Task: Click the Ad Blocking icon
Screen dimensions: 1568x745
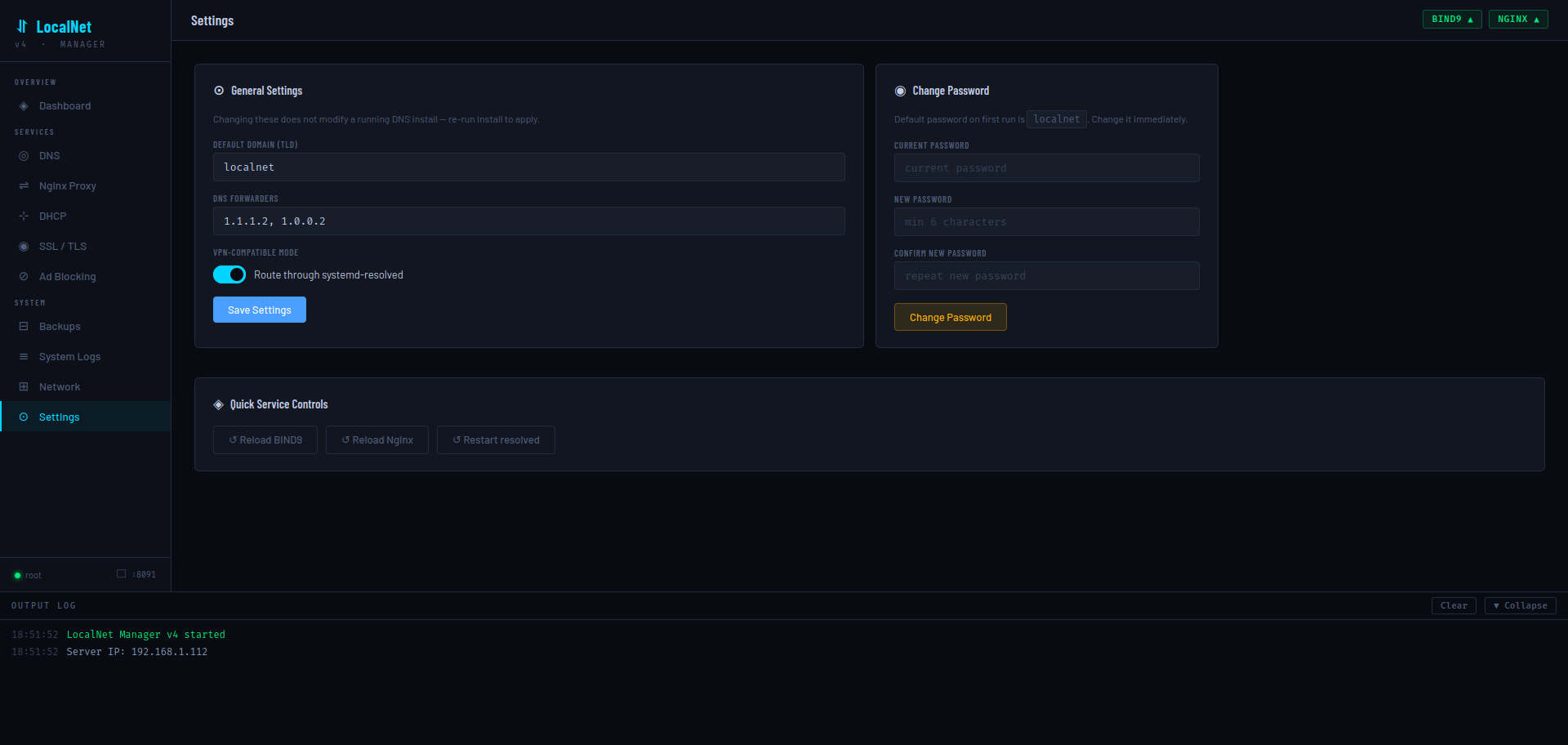Action: [x=24, y=277]
